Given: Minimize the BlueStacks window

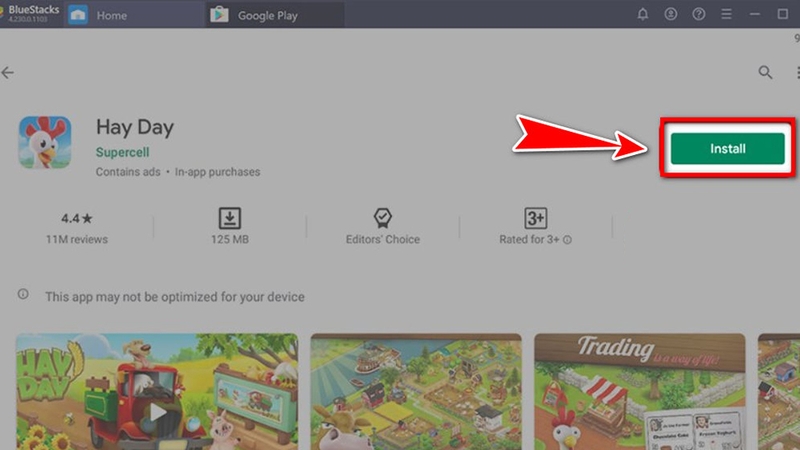Looking at the screenshot, I should point(755,14).
